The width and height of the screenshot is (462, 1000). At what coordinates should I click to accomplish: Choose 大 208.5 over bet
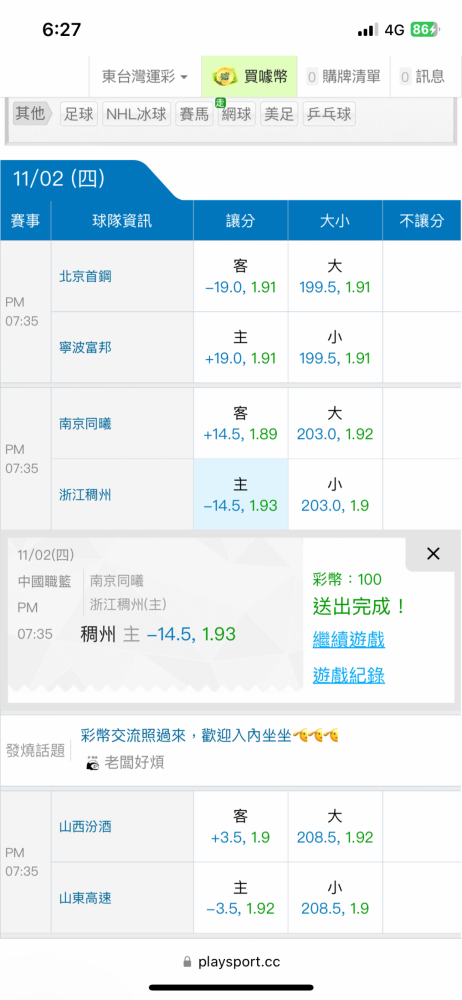pos(335,827)
